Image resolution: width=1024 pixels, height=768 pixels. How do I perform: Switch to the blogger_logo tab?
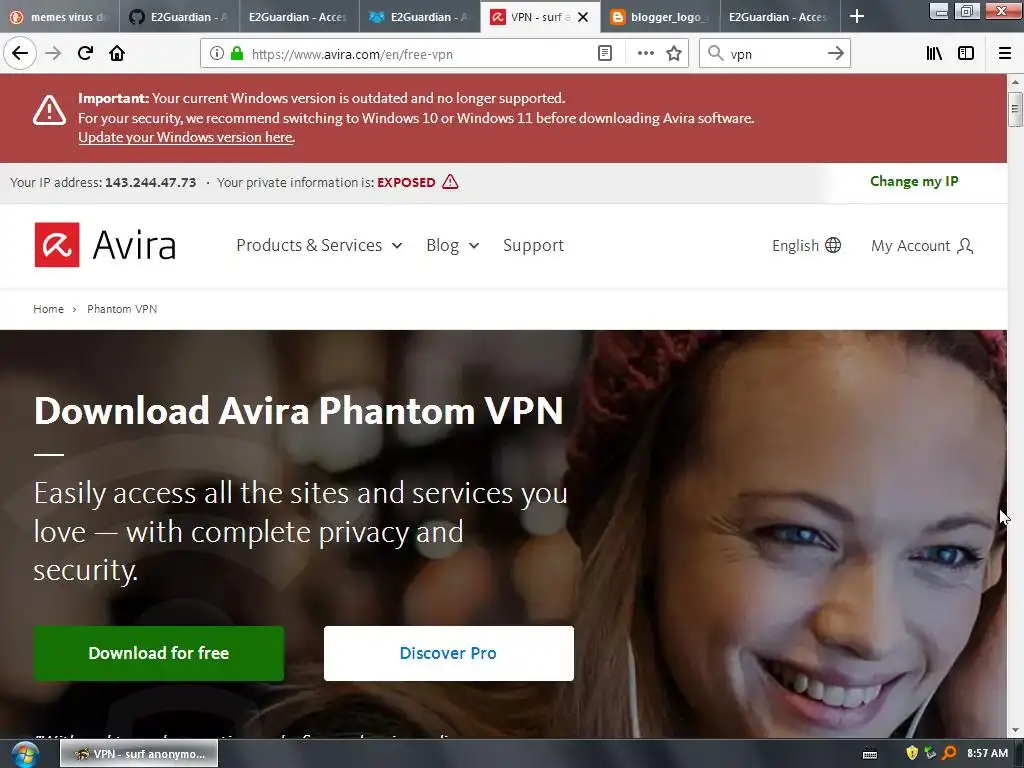point(660,17)
